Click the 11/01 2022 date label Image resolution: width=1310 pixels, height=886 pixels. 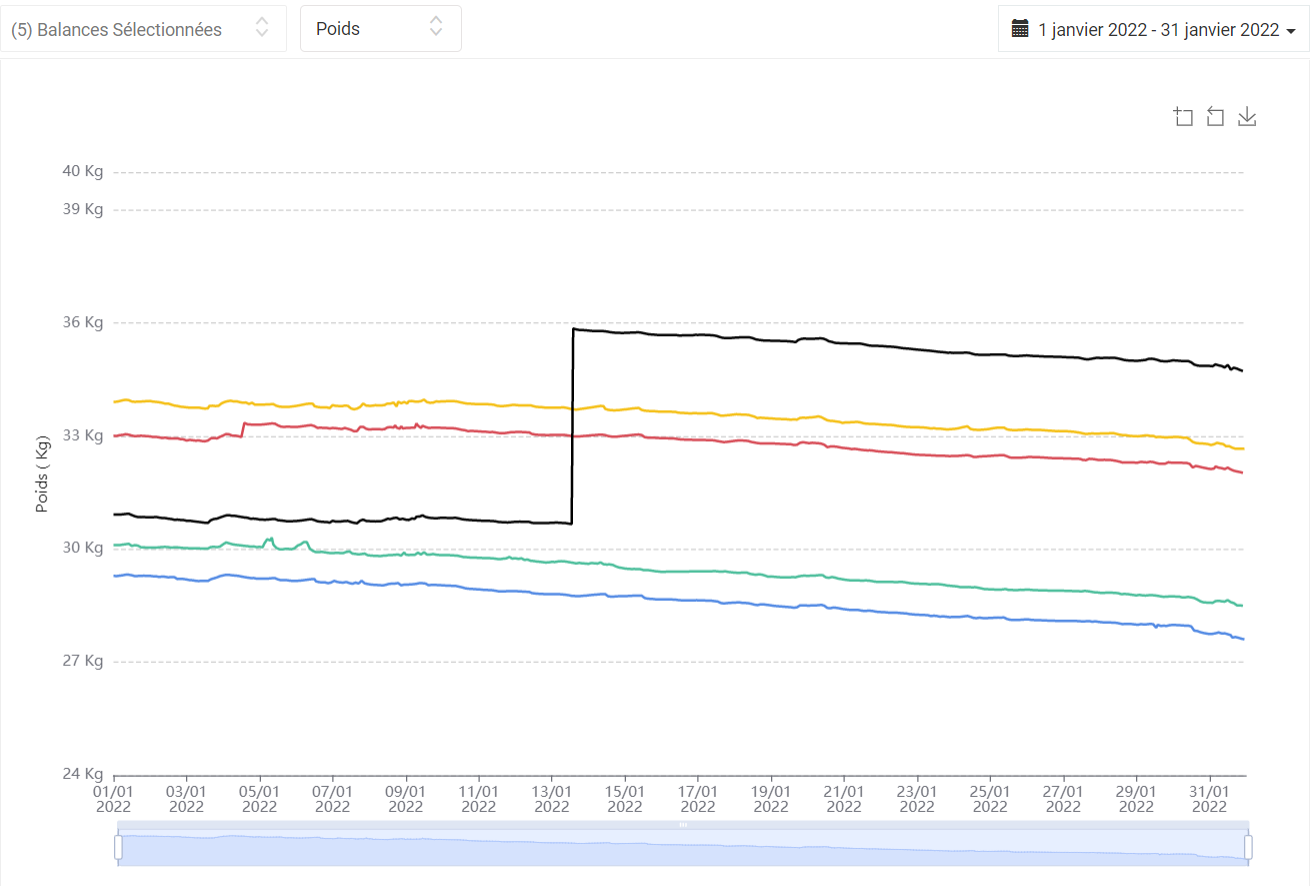(478, 798)
